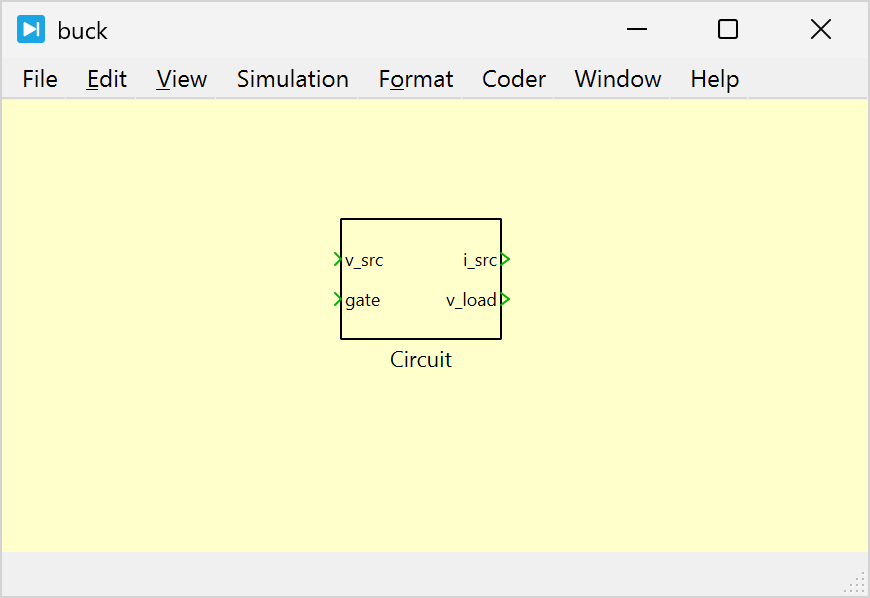
Task: Click the resize grip in bottom-right corner
Action: 857,585
